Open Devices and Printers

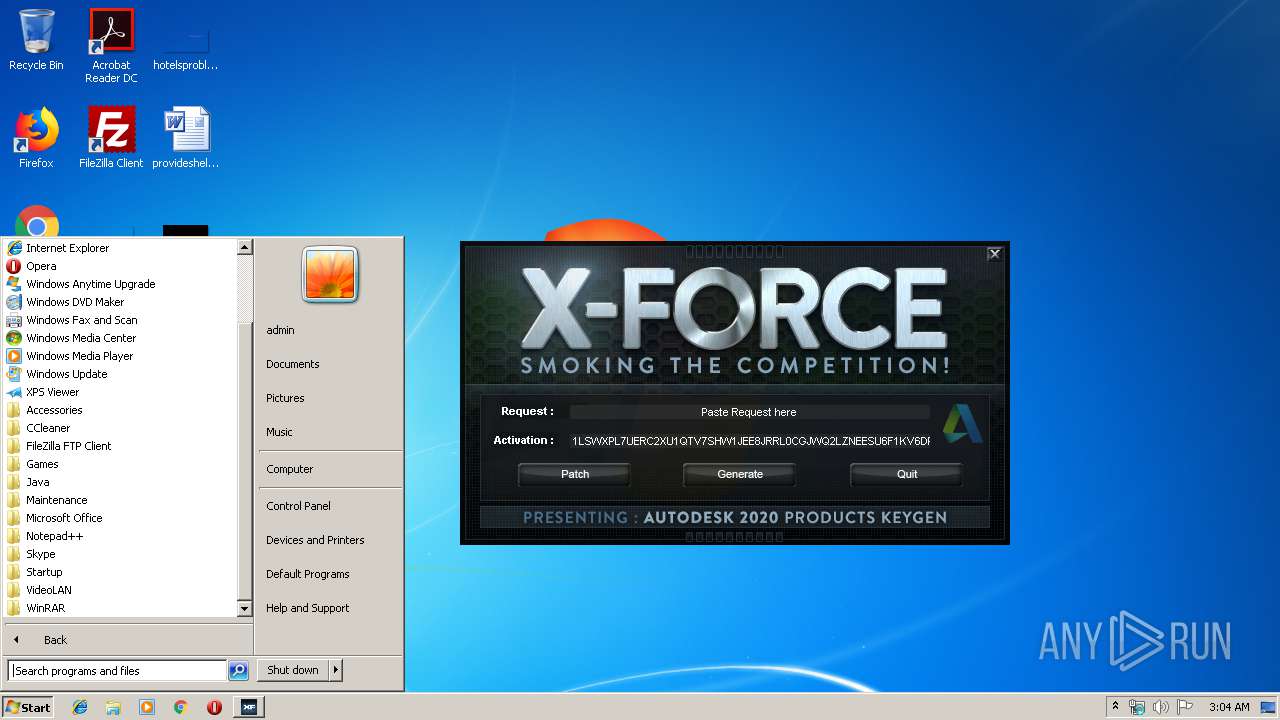click(x=315, y=540)
